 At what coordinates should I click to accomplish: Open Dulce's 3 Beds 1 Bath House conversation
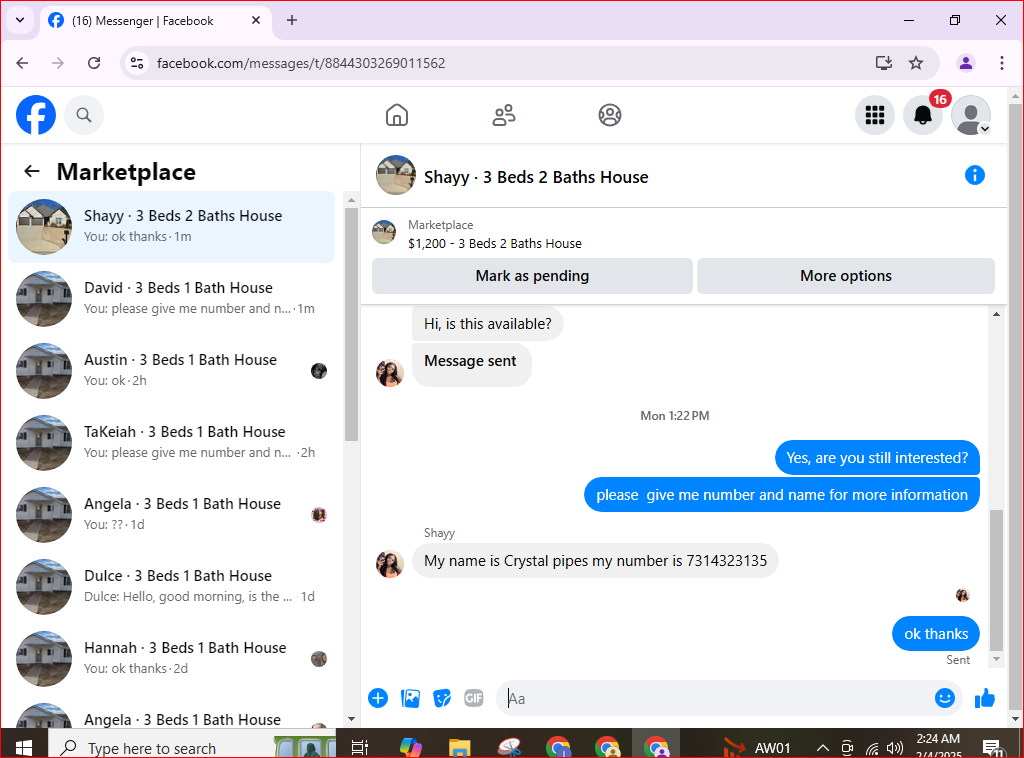[172, 586]
